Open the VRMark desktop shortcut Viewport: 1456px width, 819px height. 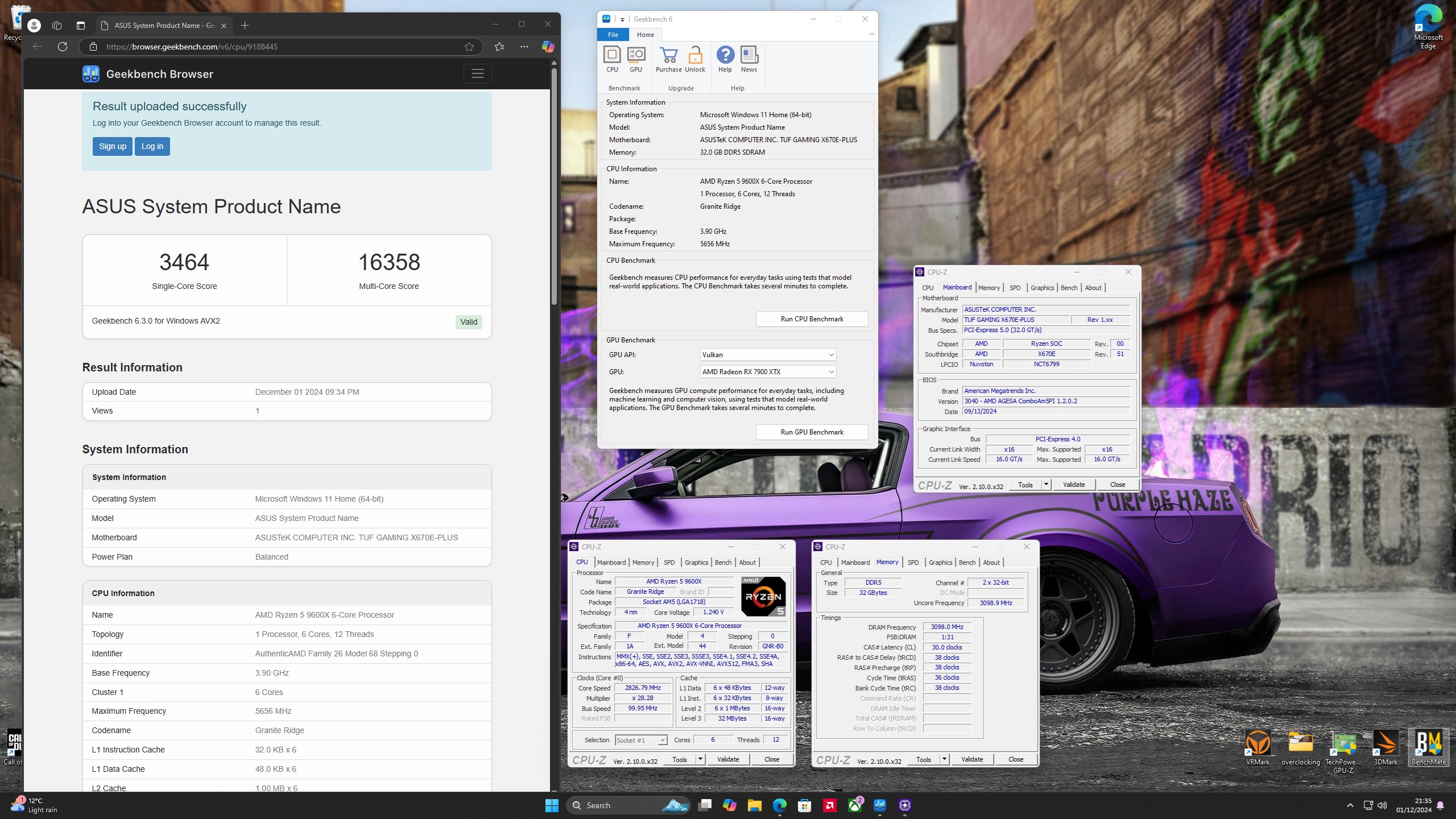tap(1258, 748)
